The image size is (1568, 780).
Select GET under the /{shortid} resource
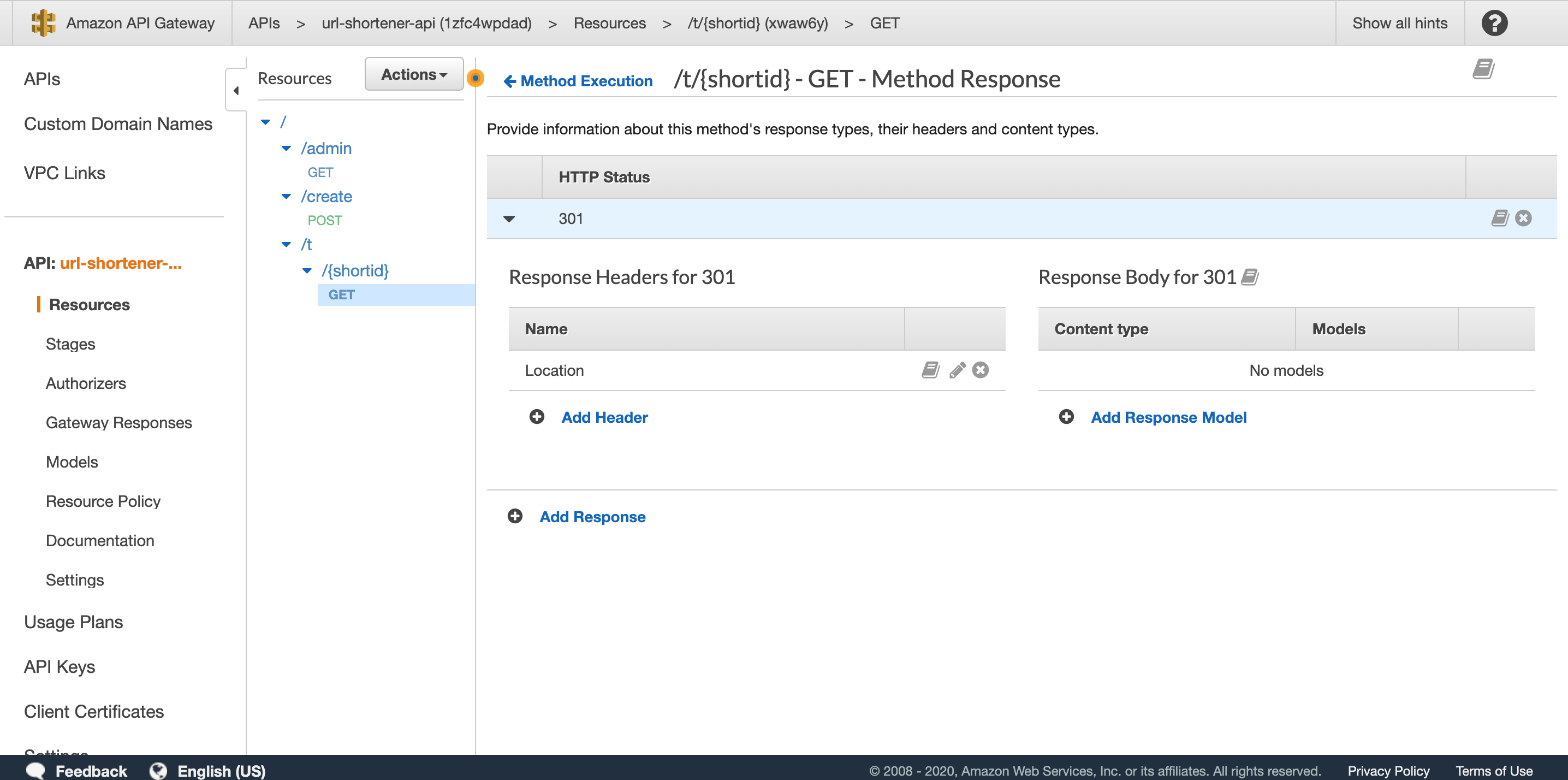point(341,295)
